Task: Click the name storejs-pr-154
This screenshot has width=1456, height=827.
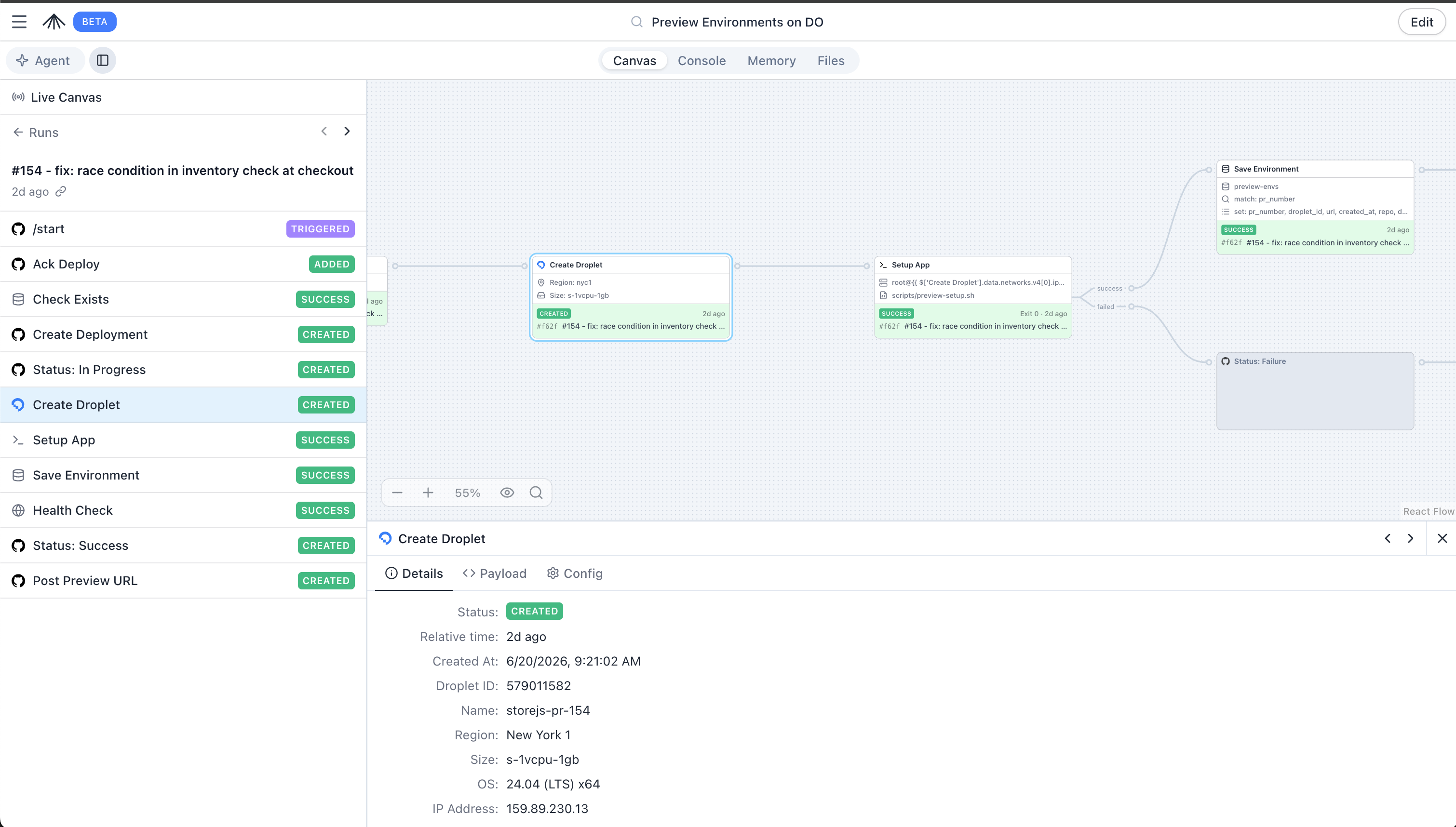Action: [548, 710]
